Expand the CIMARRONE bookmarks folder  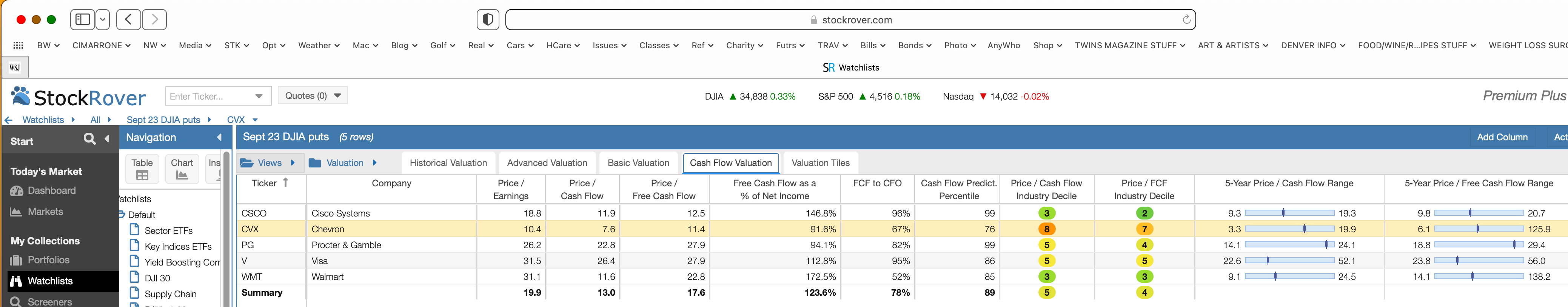tap(101, 45)
